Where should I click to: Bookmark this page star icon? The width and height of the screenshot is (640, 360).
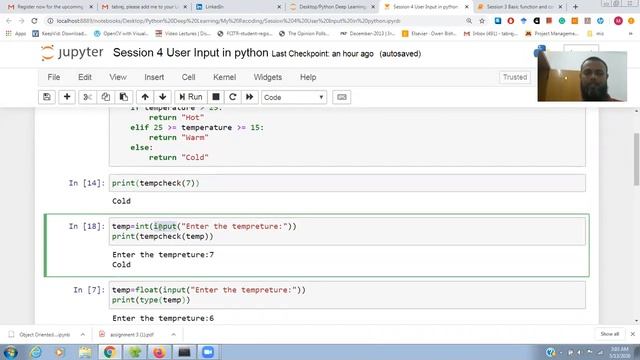click(482, 21)
